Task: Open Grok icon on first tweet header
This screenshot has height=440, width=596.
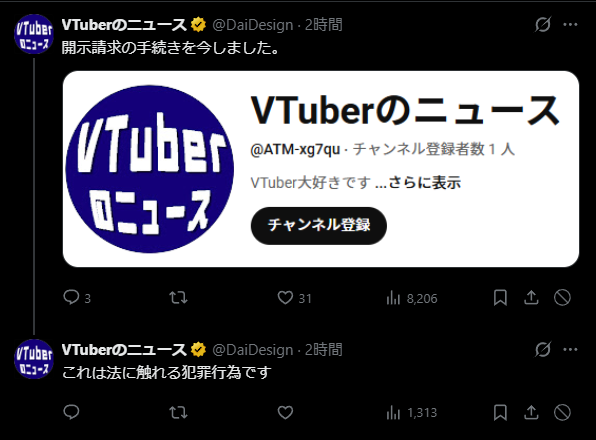Action: pos(543,25)
